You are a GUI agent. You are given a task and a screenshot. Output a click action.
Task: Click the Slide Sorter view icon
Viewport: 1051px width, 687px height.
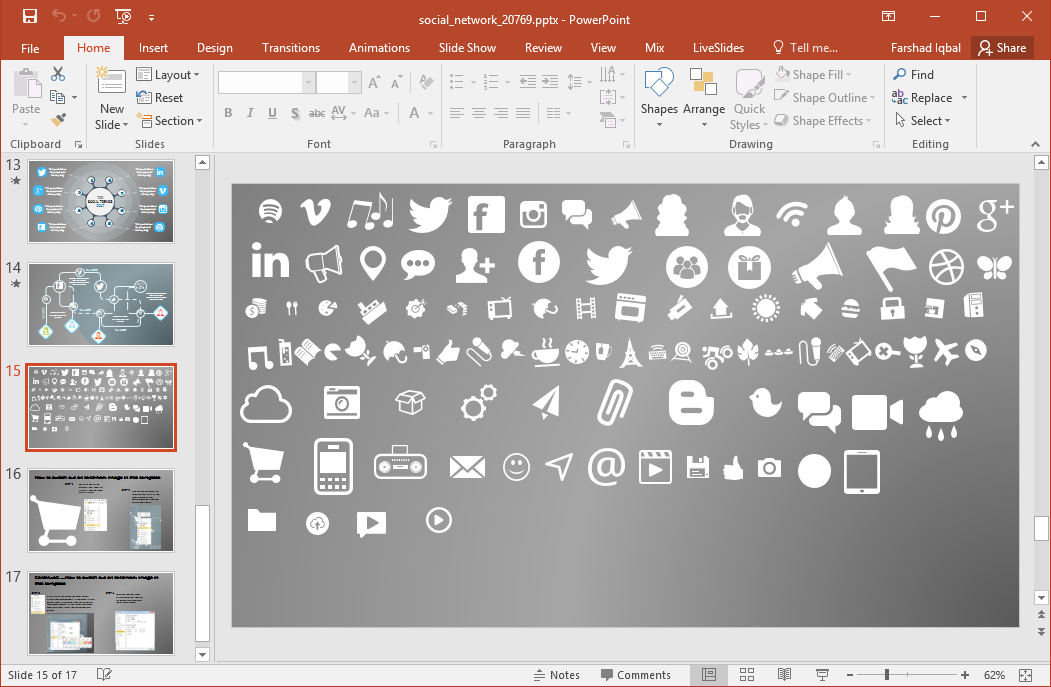[746, 675]
